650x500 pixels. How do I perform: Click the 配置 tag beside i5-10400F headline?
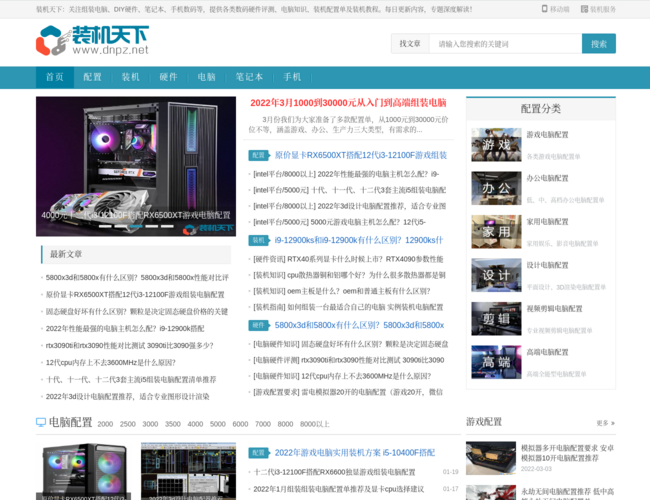point(259,453)
